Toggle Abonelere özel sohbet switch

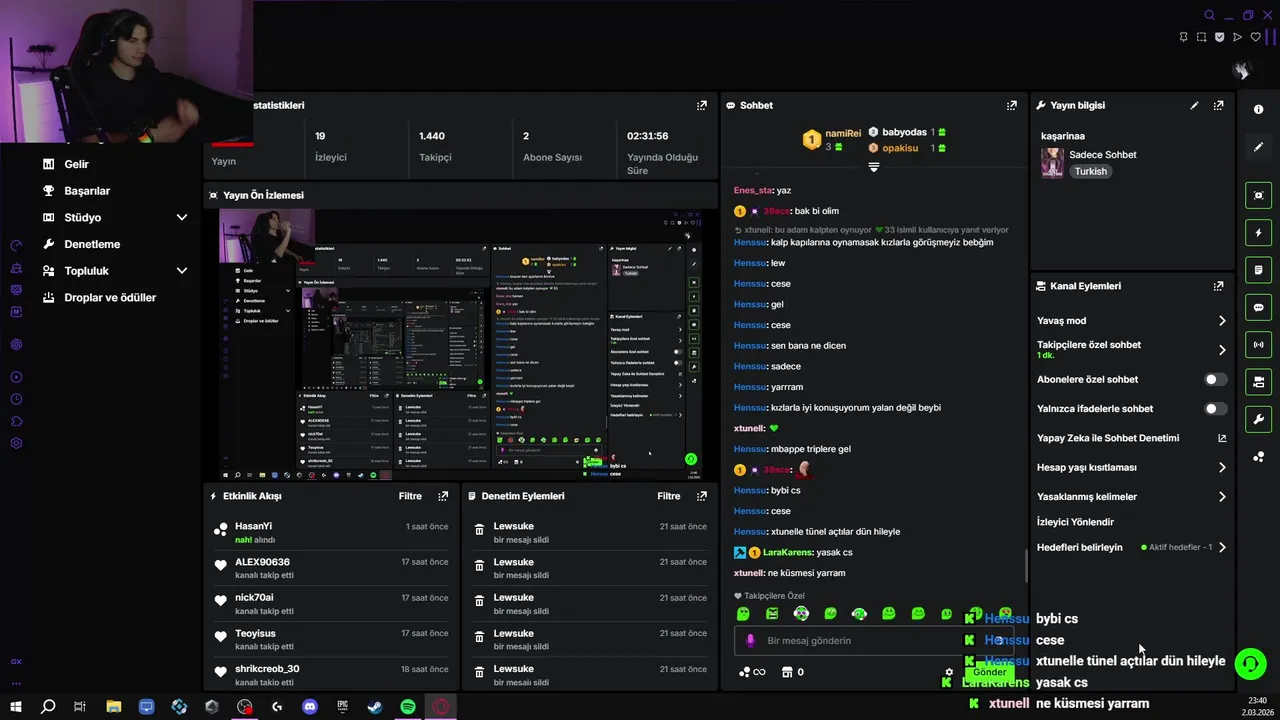click(x=1215, y=380)
